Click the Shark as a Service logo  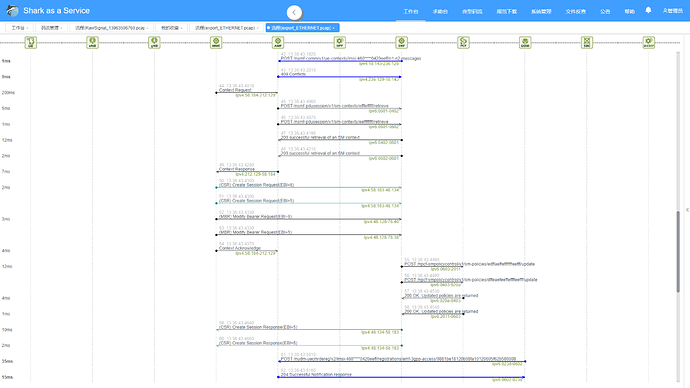(12, 11)
